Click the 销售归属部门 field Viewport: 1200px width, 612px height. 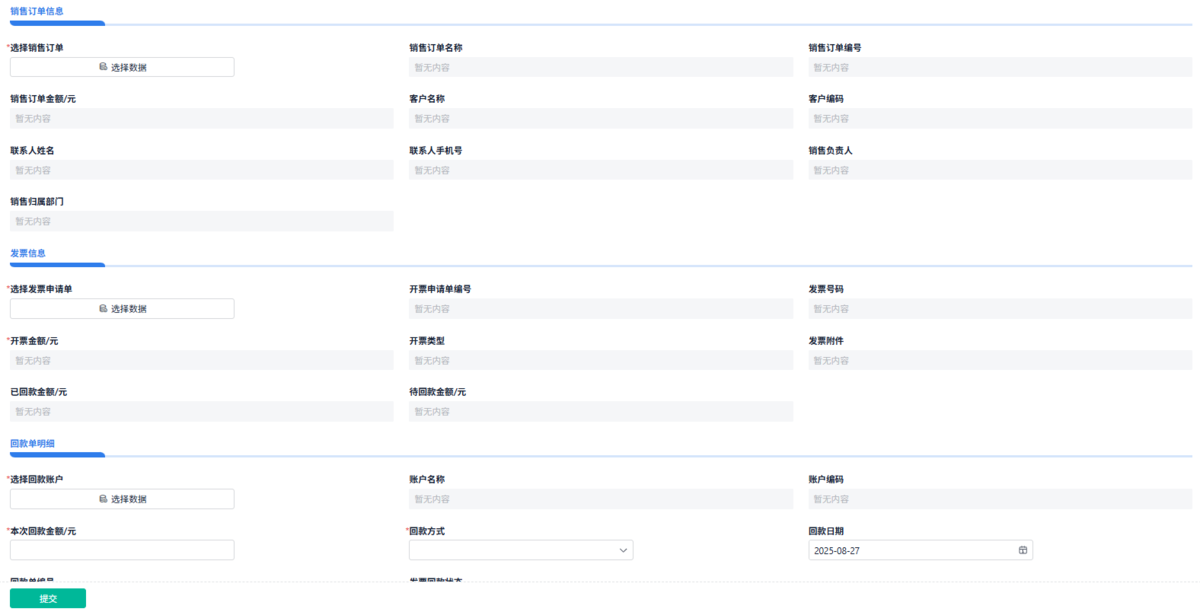(202, 221)
